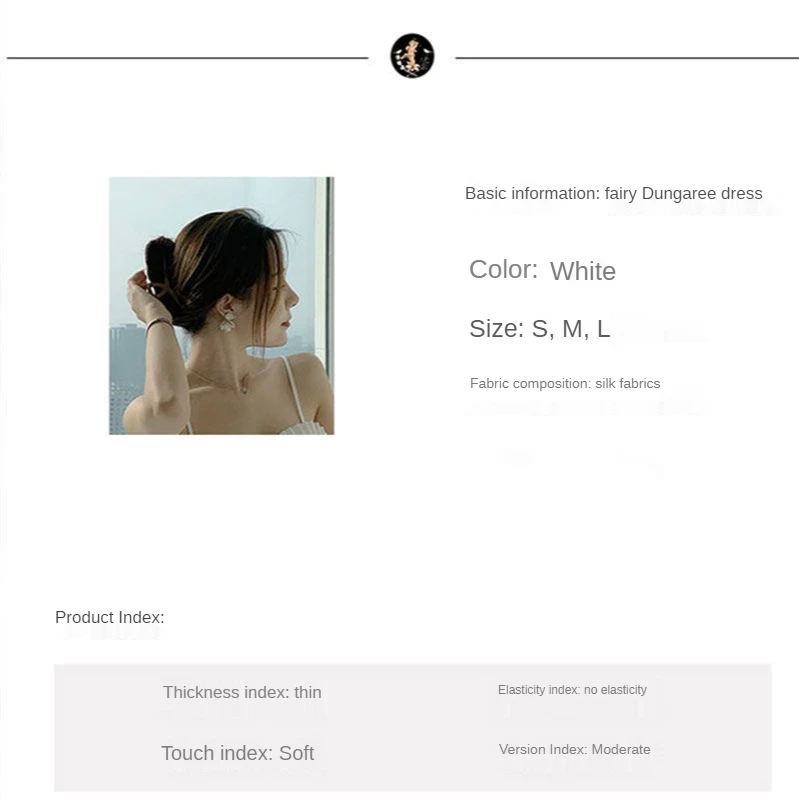Click the letter L in size list
The image size is (799, 800).
point(604,329)
